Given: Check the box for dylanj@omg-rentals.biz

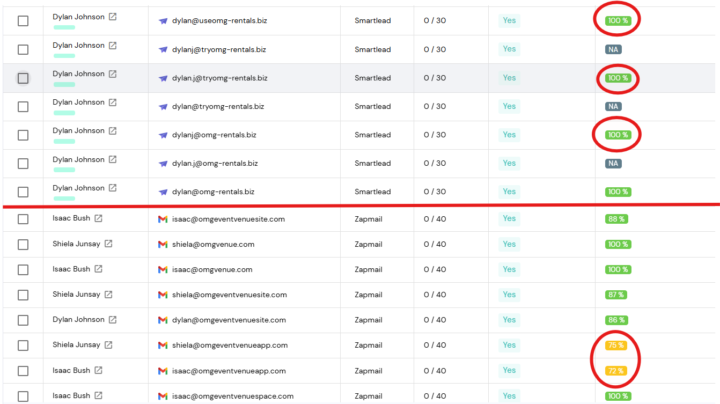Looking at the screenshot, I should pos(23,135).
